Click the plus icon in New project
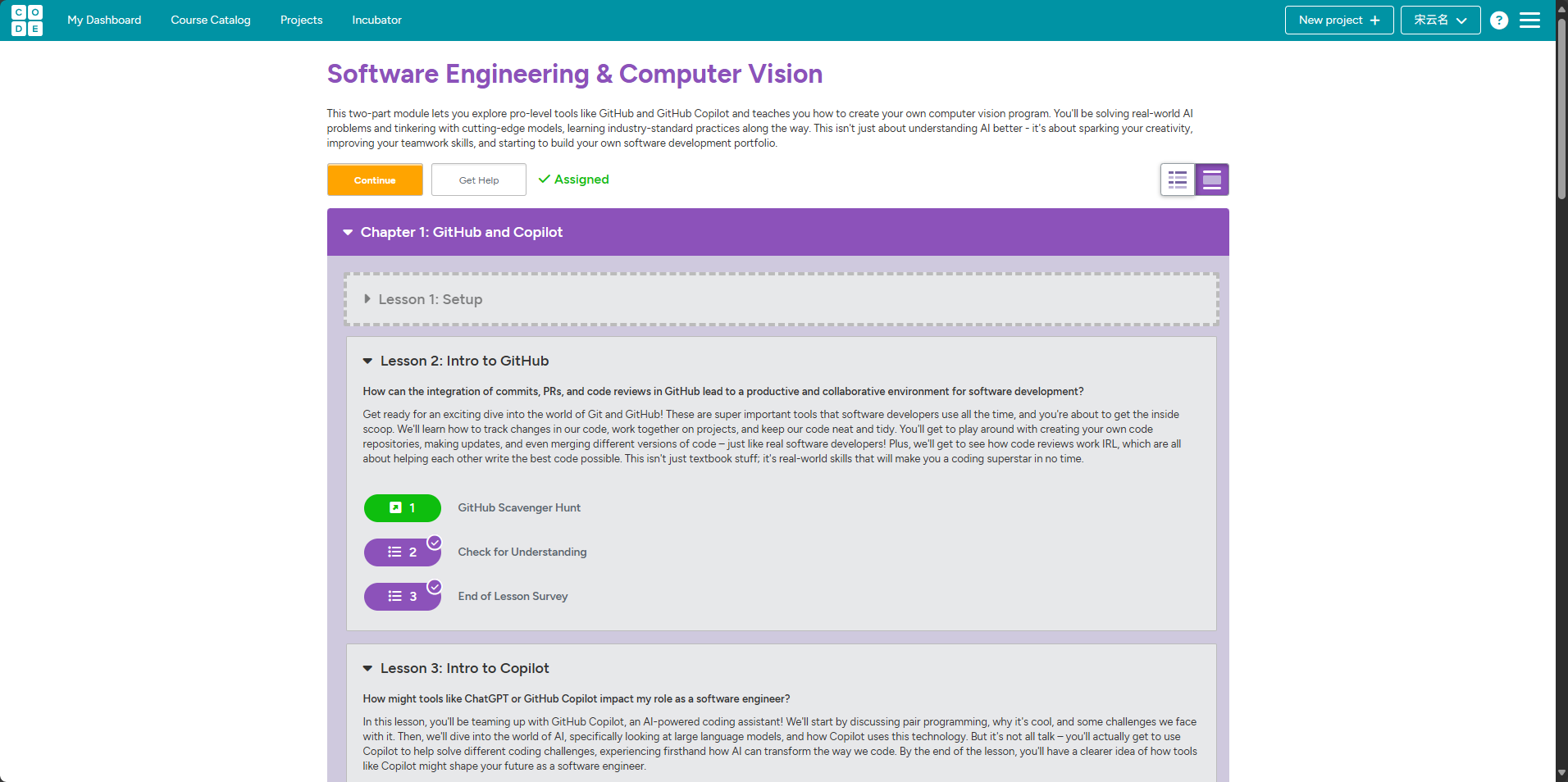Screen dimensions: 1568x782 pyautogui.click(x=1375, y=20)
